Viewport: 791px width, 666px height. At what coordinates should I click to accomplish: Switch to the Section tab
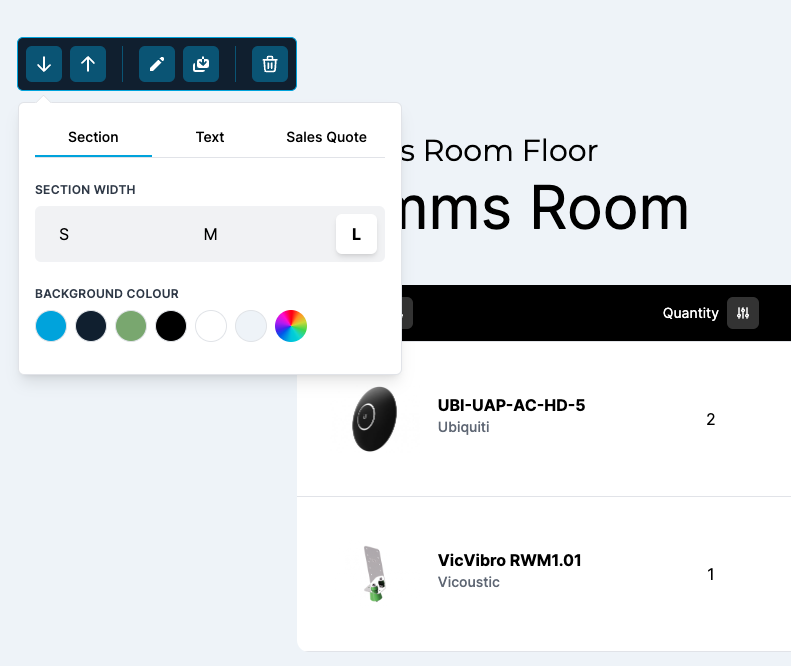(93, 137)
